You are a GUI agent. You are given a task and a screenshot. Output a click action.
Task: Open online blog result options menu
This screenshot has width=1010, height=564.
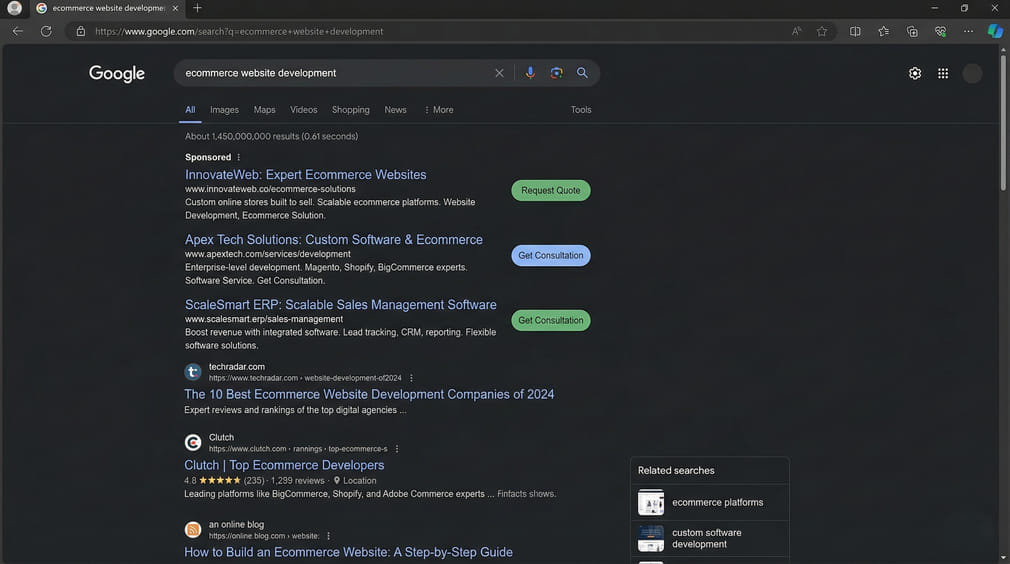[329, 536]
